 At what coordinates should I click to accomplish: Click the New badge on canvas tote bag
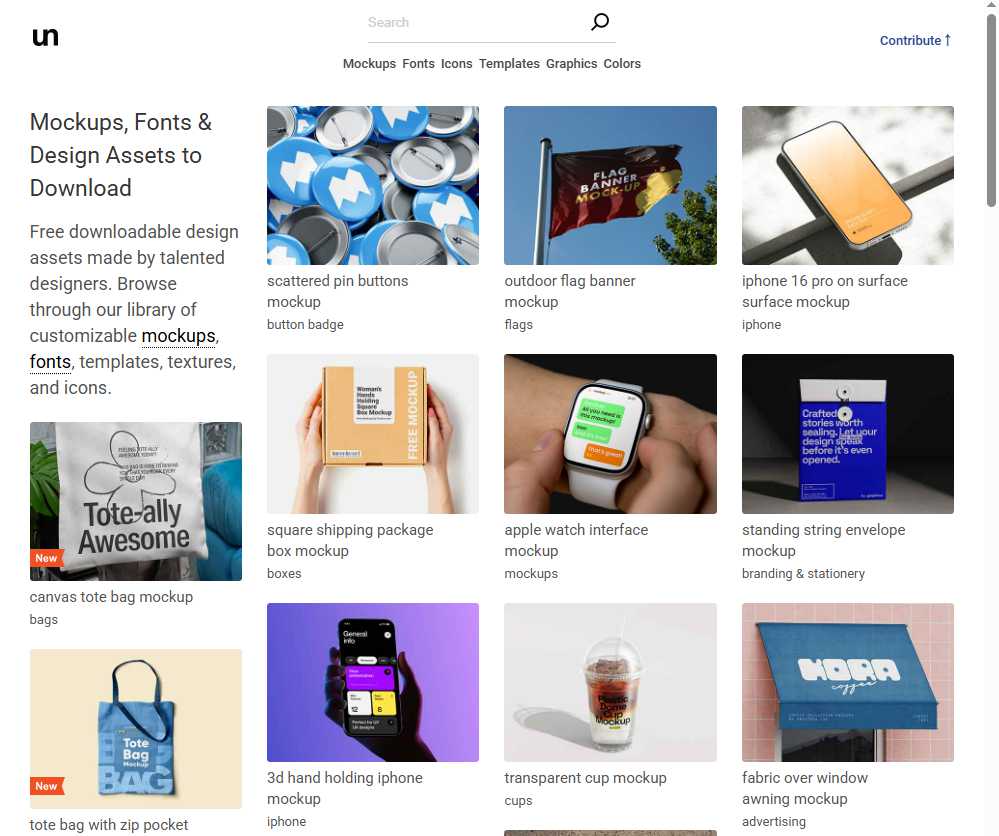(x=46, y=558)
